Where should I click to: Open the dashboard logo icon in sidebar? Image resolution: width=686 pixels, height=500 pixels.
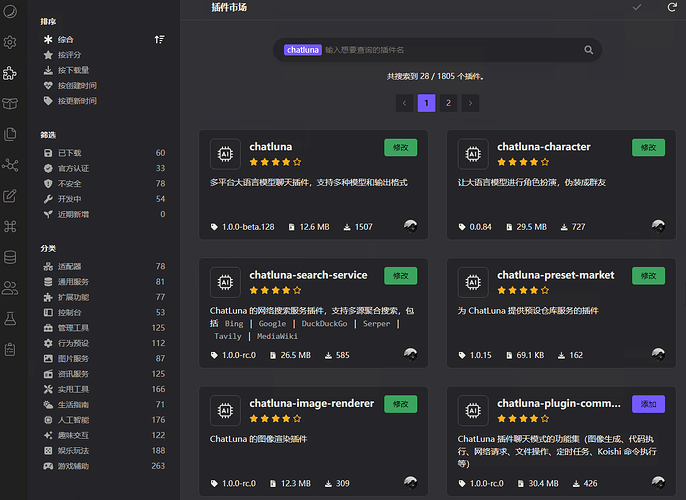point(10,11)
